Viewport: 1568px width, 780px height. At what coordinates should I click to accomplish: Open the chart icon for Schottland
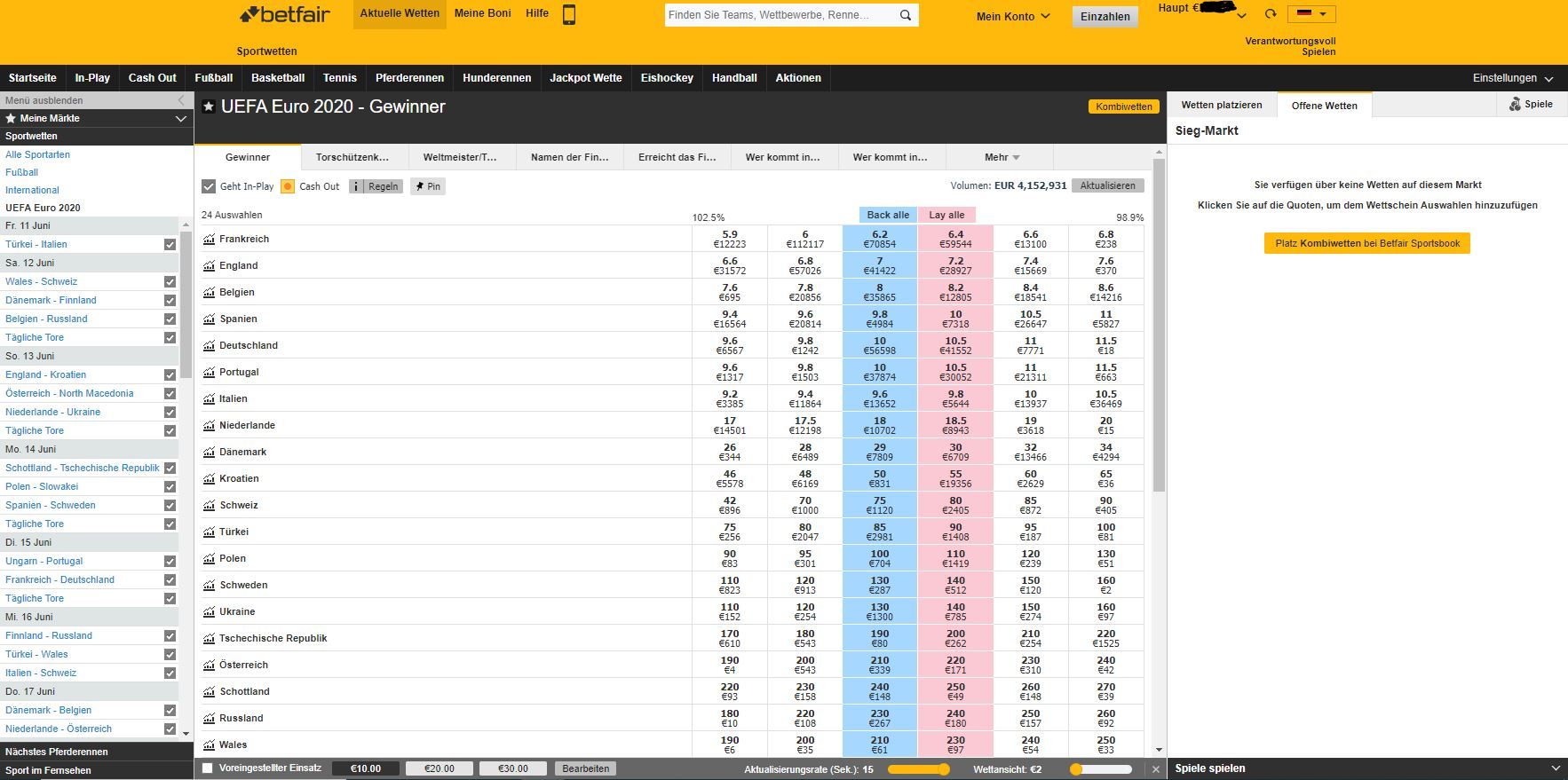pyautogui.click(x=210, y=691)
